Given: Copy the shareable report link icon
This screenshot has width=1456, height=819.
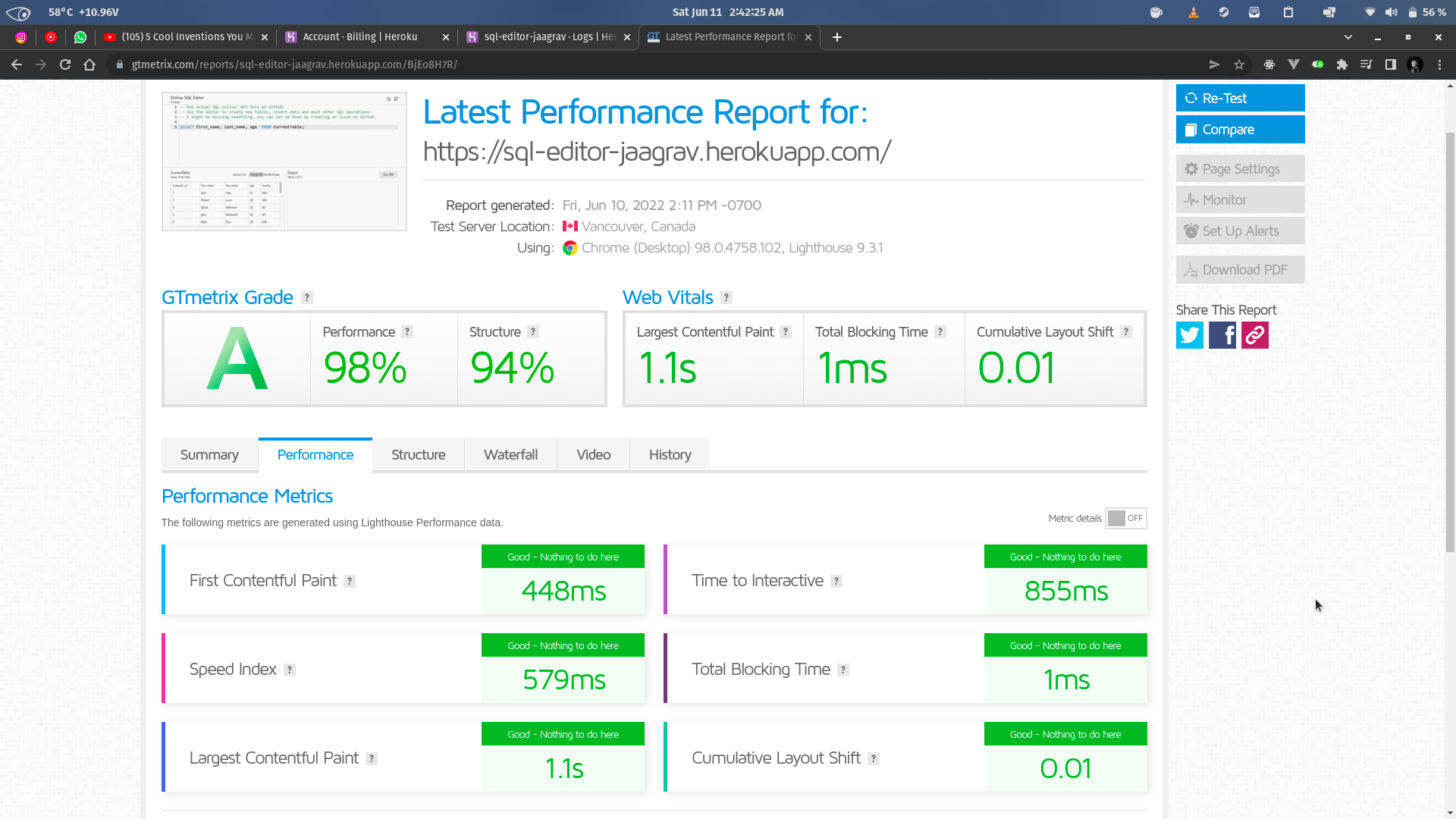Looking at the screenshot, I should point(1254,335).
